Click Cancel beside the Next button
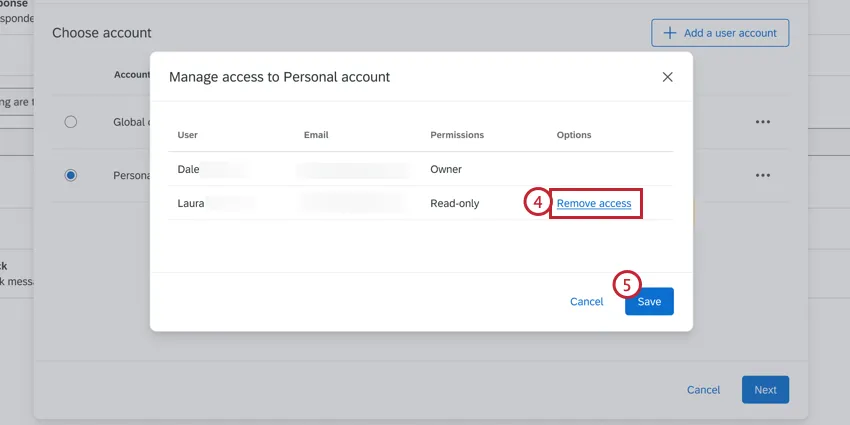850x425 pixels. coord(703,390)
